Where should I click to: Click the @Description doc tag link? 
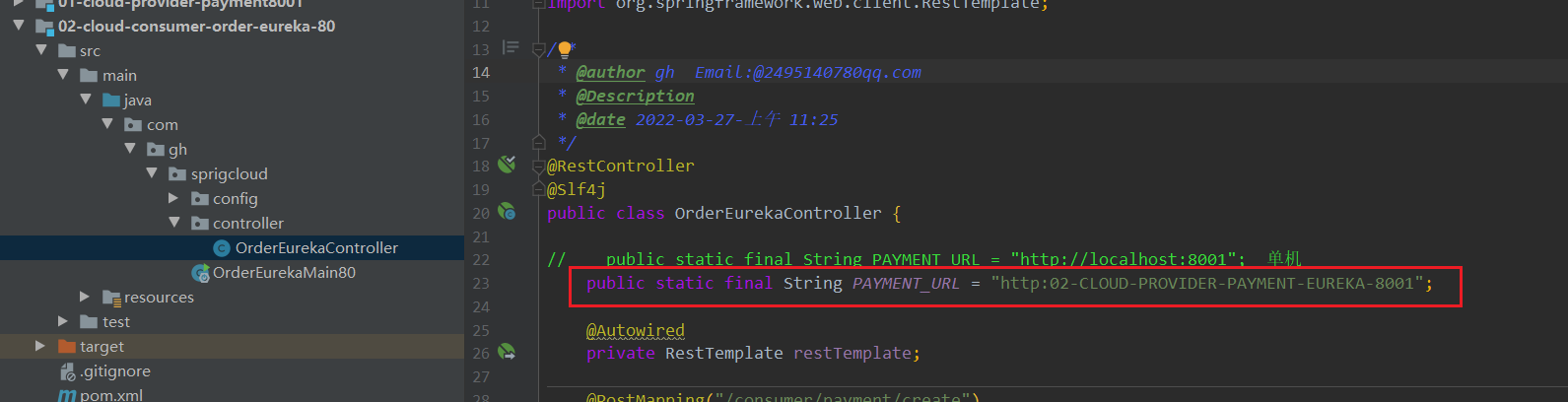(x=635, y=96)
